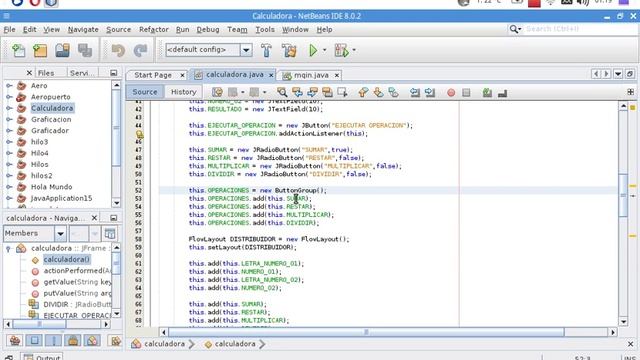This screenshot has height=360, width=640.
Task: Select actionPerformed in navigator
Action: point(77,271)
